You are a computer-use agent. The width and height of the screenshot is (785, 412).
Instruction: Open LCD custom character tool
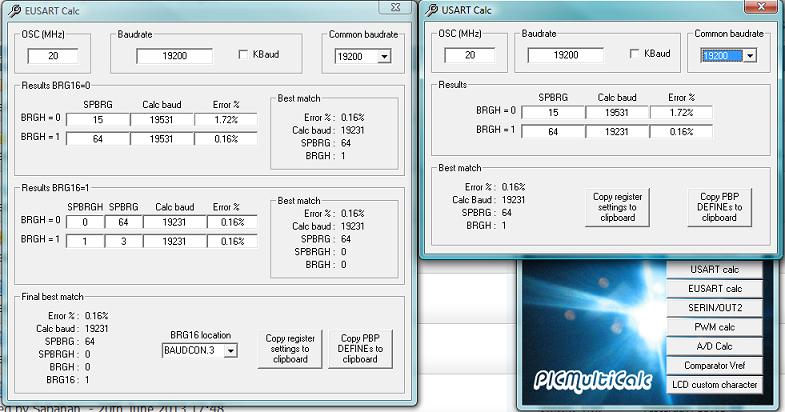(715, 384)
